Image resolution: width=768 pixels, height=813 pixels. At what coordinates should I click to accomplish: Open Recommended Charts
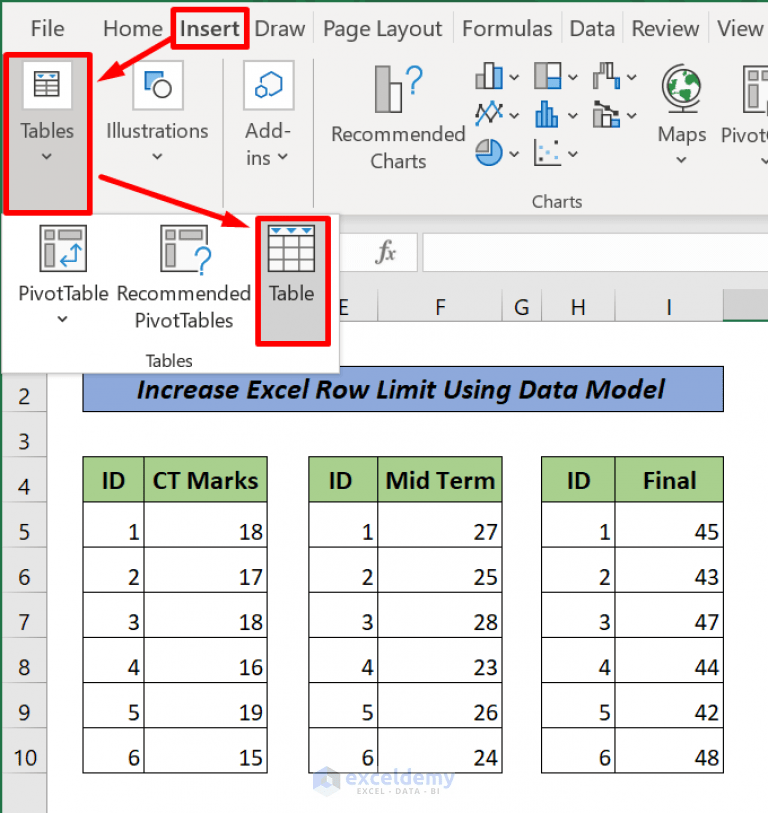pyautogui.click(x=398, y=118)
